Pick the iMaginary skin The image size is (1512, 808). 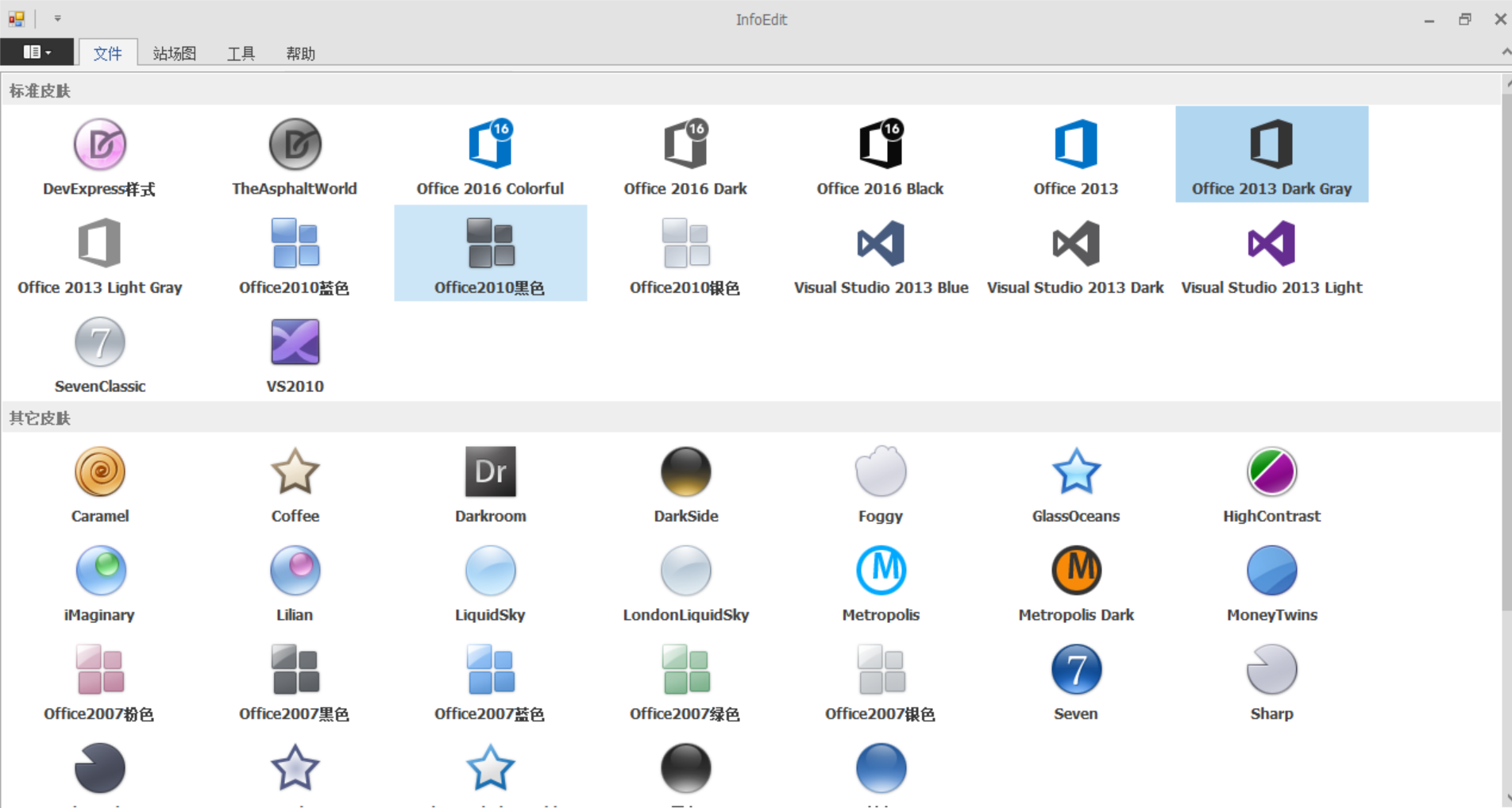tap(99, 582)
